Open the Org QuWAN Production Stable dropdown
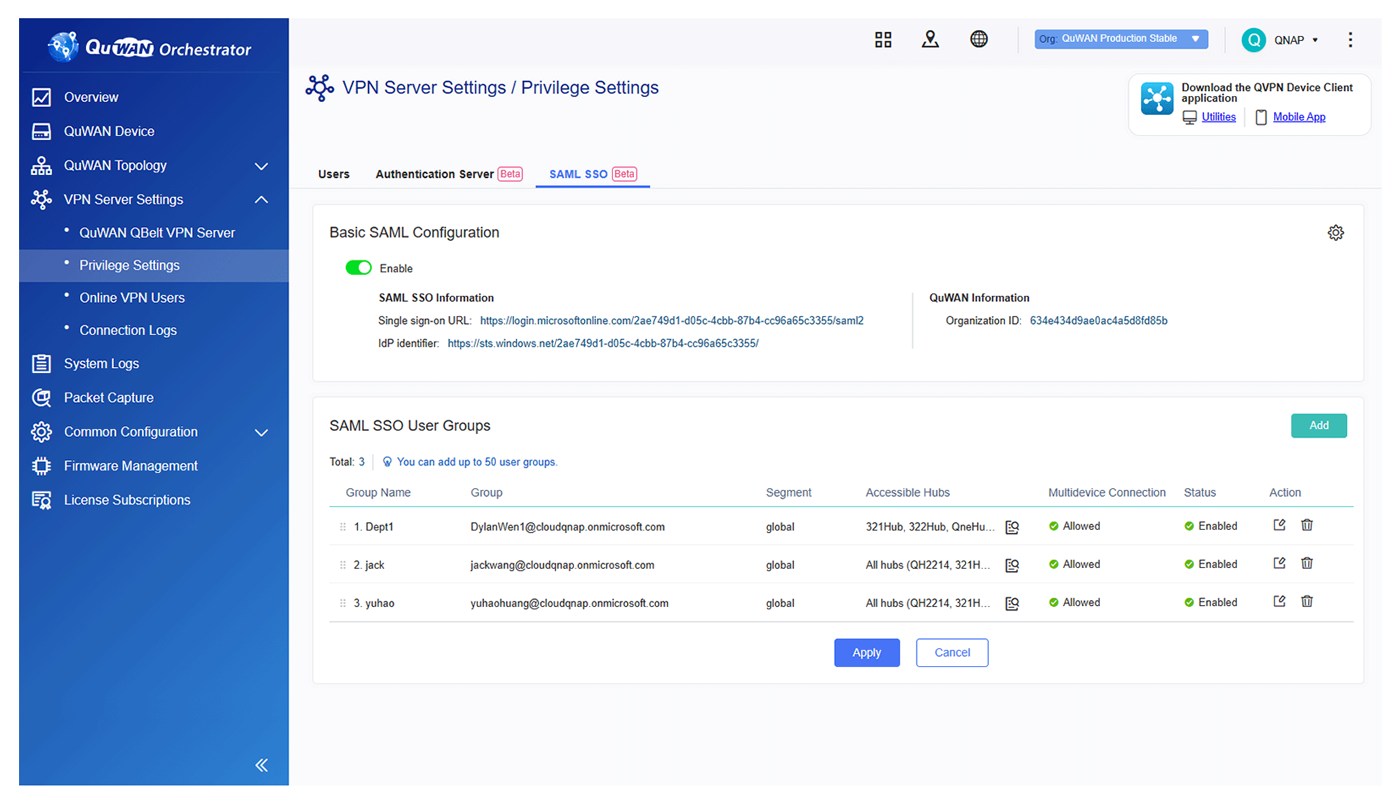Image resolution: width=1400 pixels, height=802 pixels. pos(1121,39)
